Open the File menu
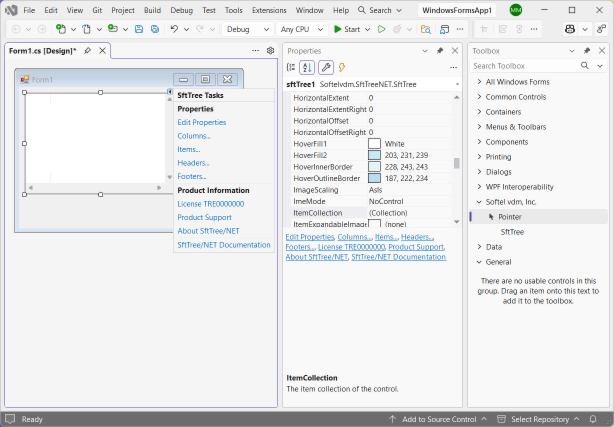 tap(29, 10)
